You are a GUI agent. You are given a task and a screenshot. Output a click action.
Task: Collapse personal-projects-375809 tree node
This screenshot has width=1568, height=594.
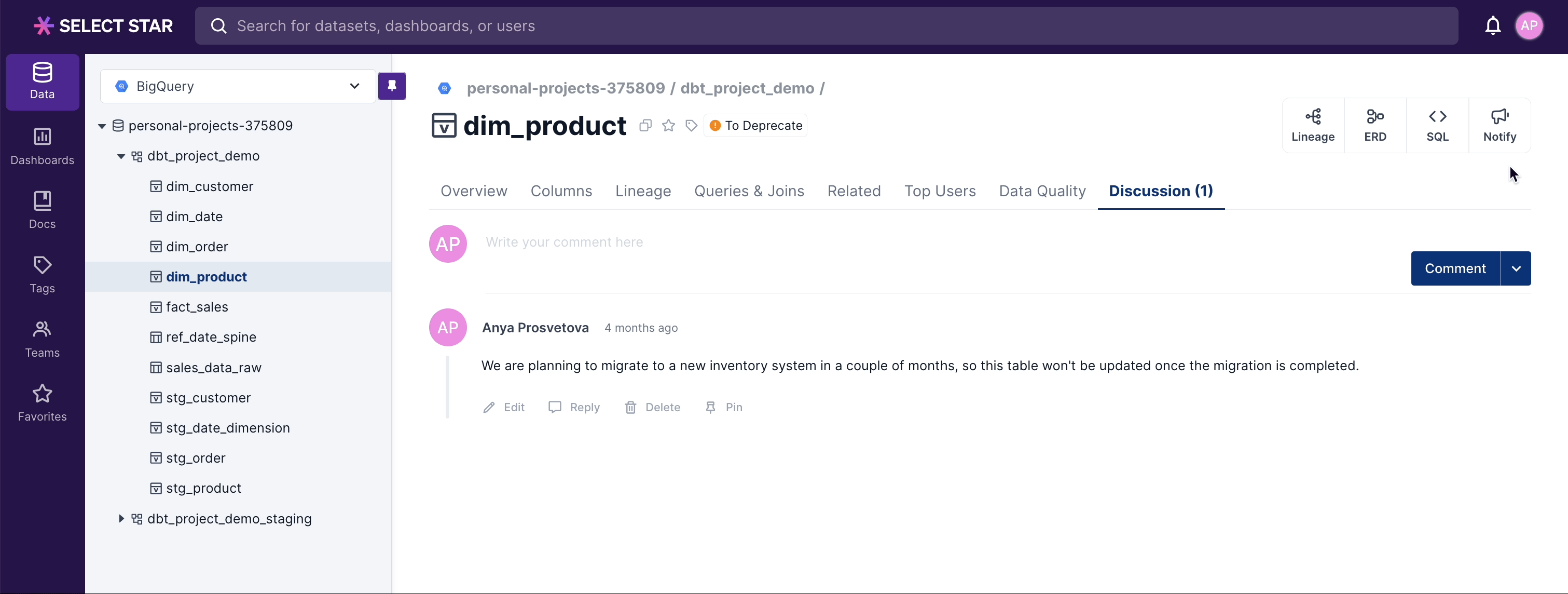[x=102, y=126]
